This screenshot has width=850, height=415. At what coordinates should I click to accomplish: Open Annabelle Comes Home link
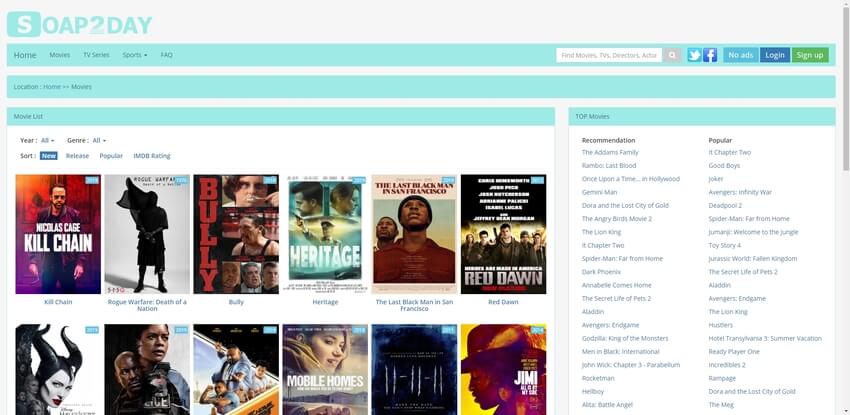click(616, 286)
